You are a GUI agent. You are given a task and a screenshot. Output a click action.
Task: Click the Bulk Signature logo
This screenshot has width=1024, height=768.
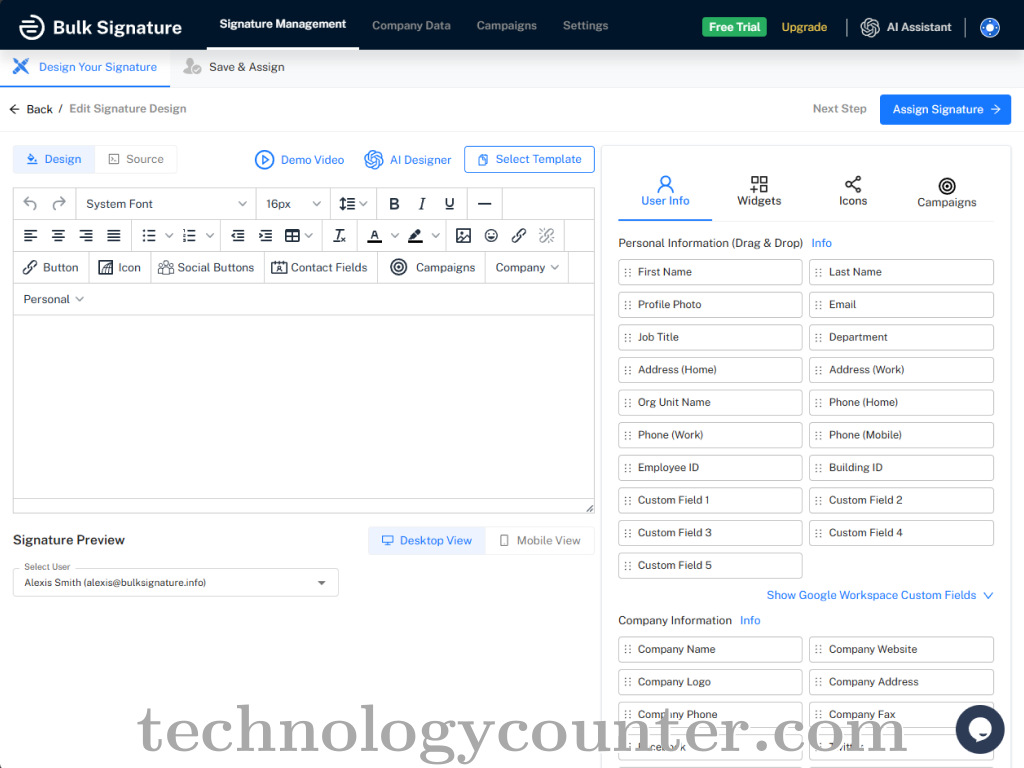101,27
